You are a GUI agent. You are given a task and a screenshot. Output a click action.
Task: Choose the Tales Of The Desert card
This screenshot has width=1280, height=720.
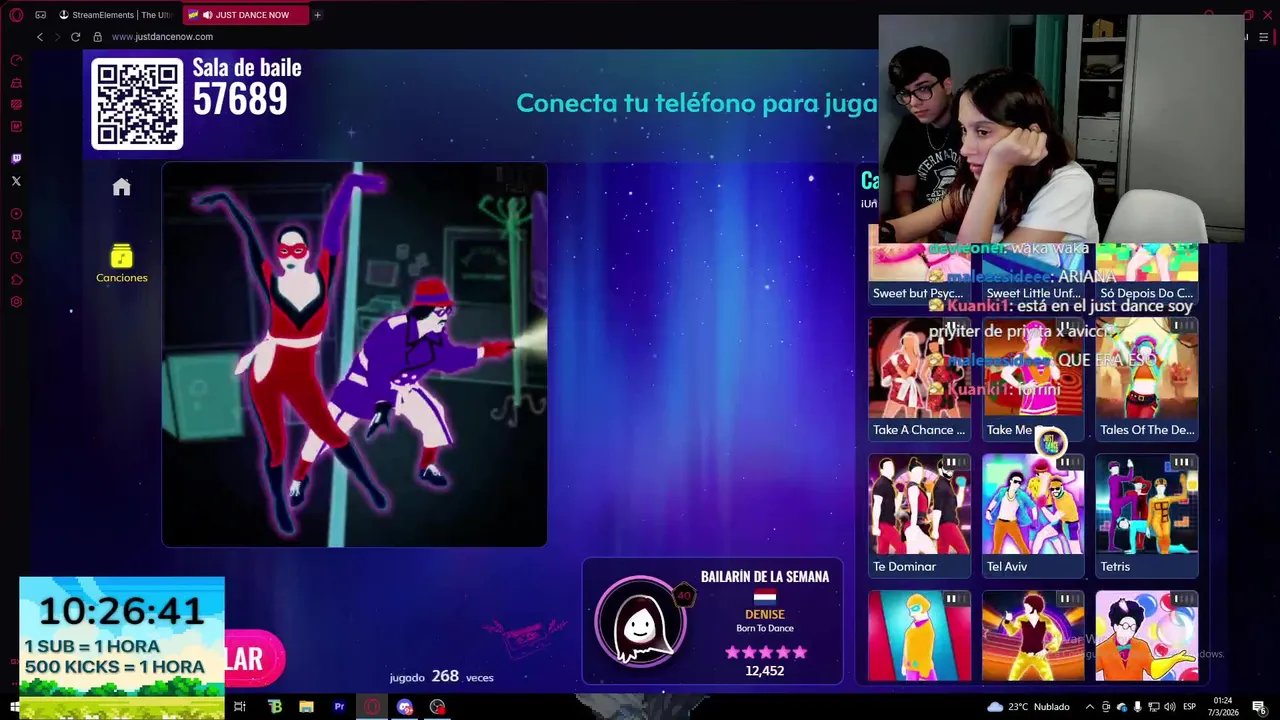(x=1147, y=379)
